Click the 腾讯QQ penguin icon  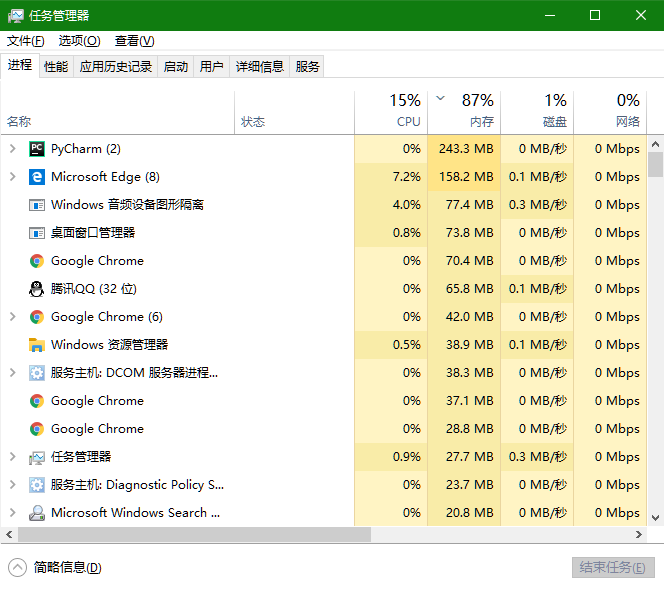tap(37, 289)
